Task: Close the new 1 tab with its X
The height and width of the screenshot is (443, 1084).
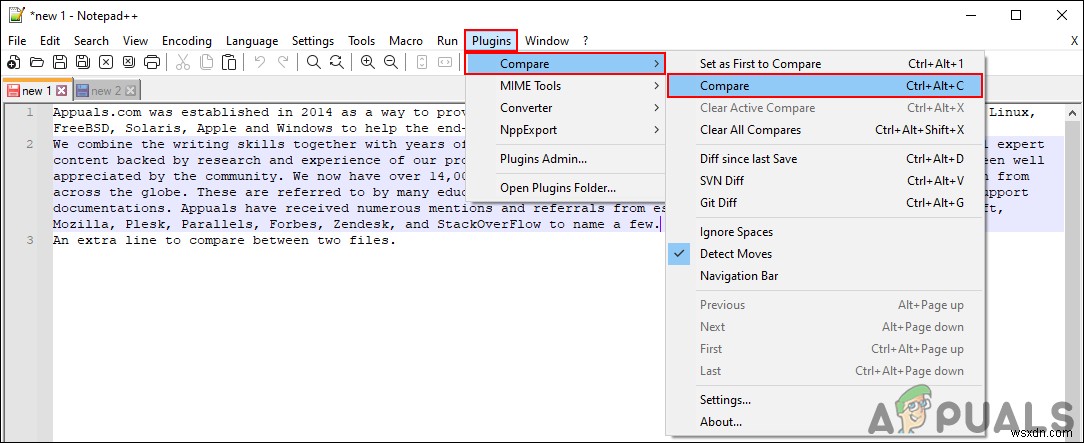Action: point(62,91)
